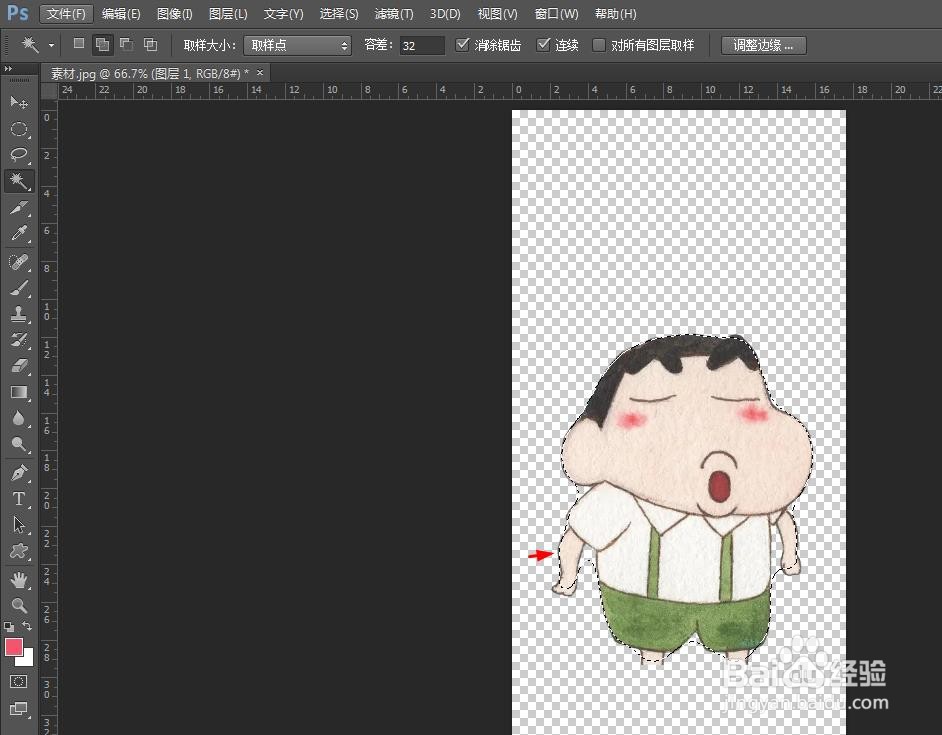Image resolution: width=942 pixels, height=735 pixels.
Task: Click the 调整边缘 button
Action: point(763,45)
